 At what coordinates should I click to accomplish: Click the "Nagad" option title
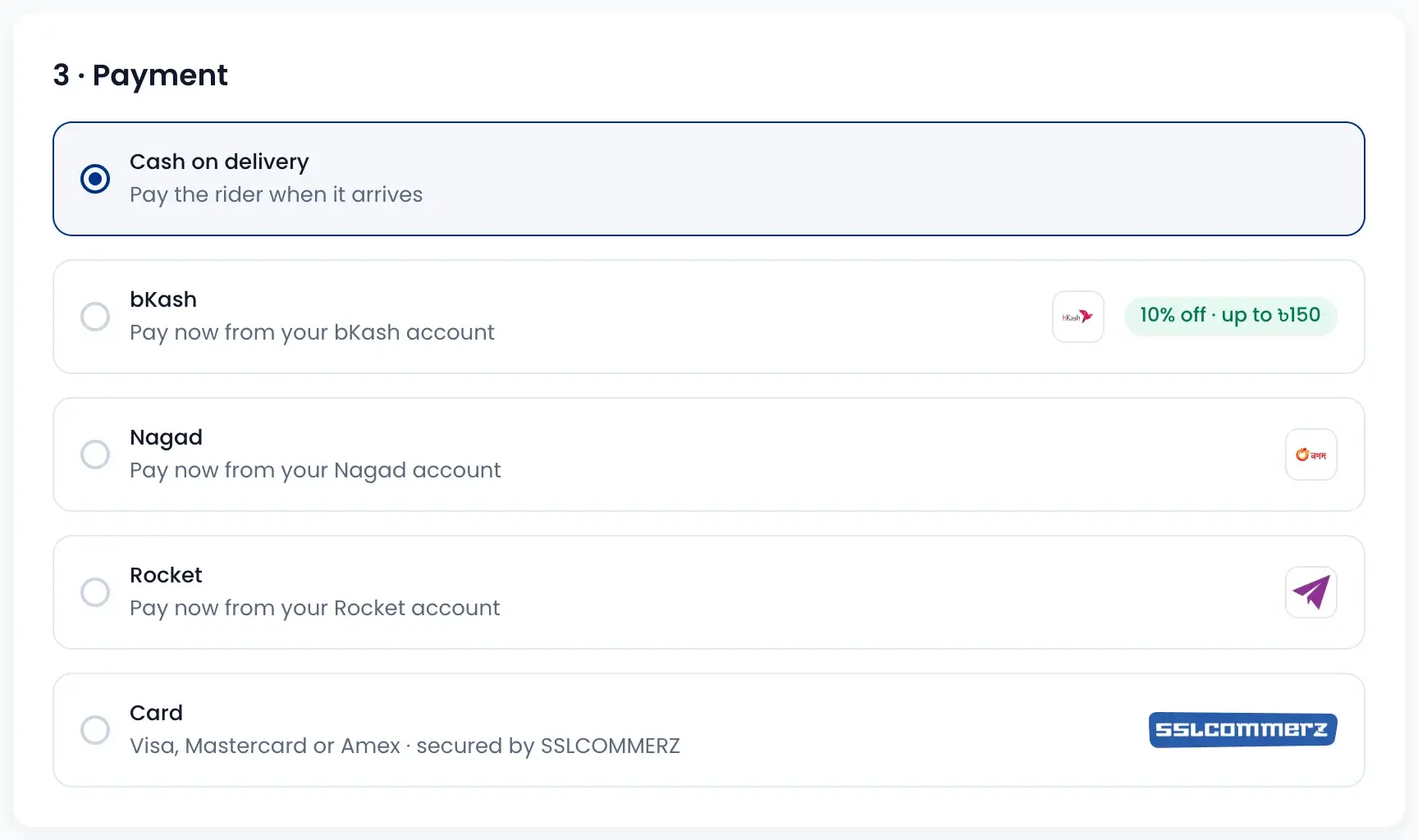click(166, 437)
